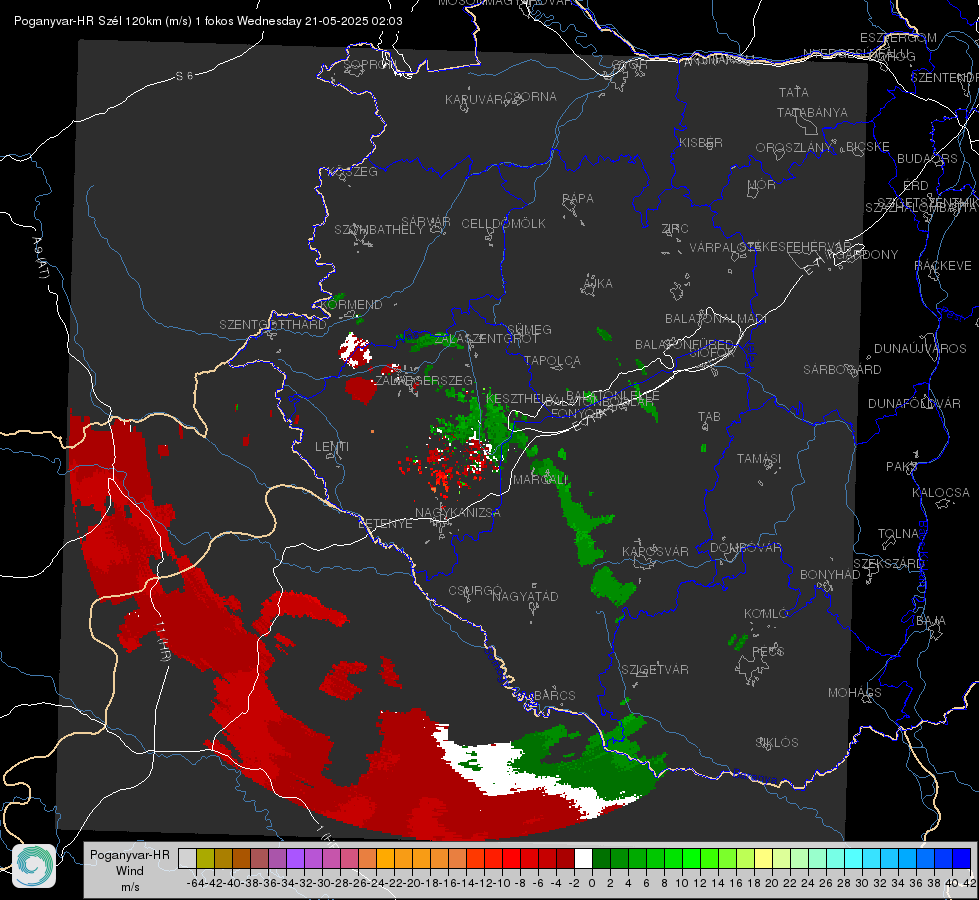Click the Poganyvar-HR legend title

click(129, 854)
